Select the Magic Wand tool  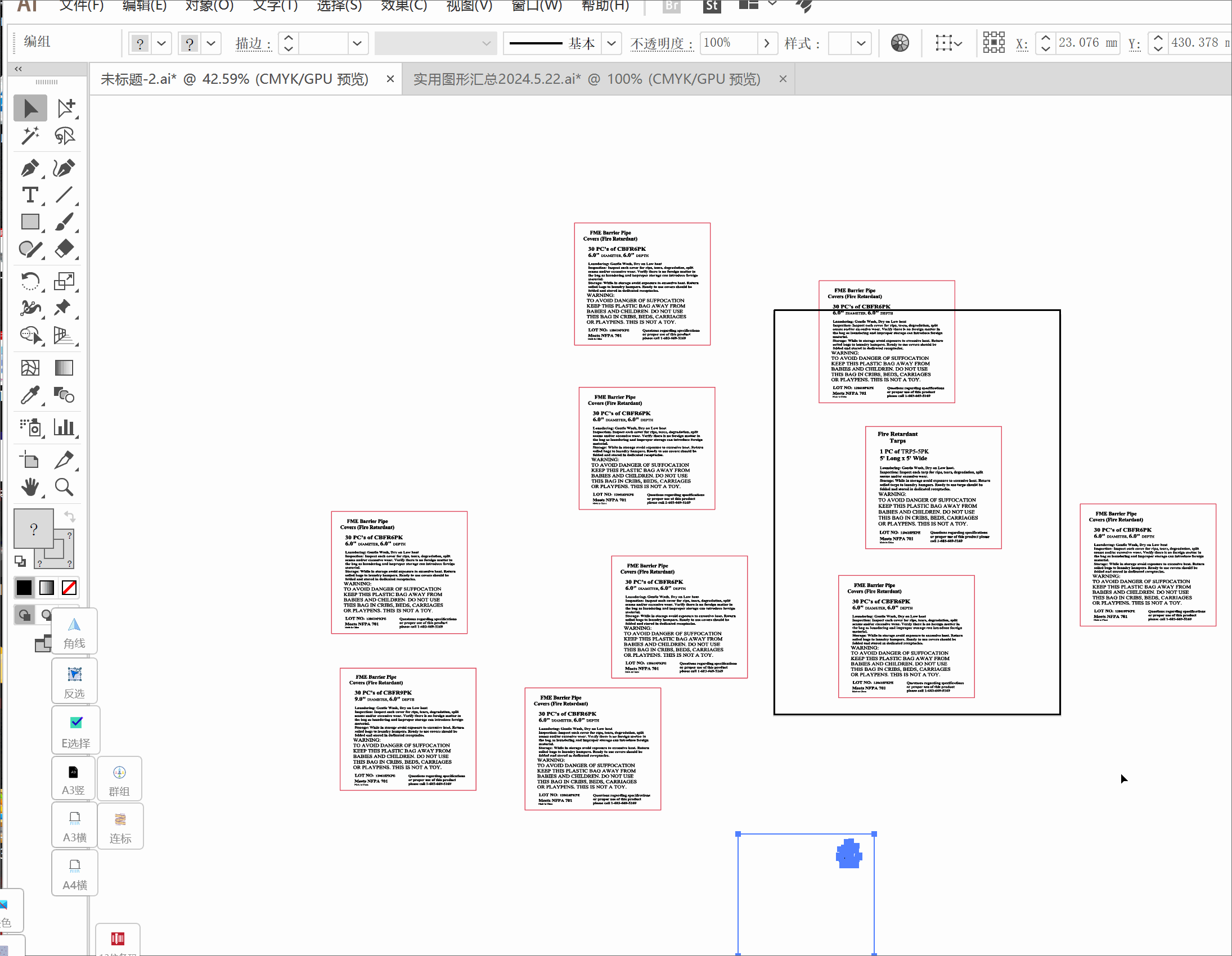tap(30, 136)
